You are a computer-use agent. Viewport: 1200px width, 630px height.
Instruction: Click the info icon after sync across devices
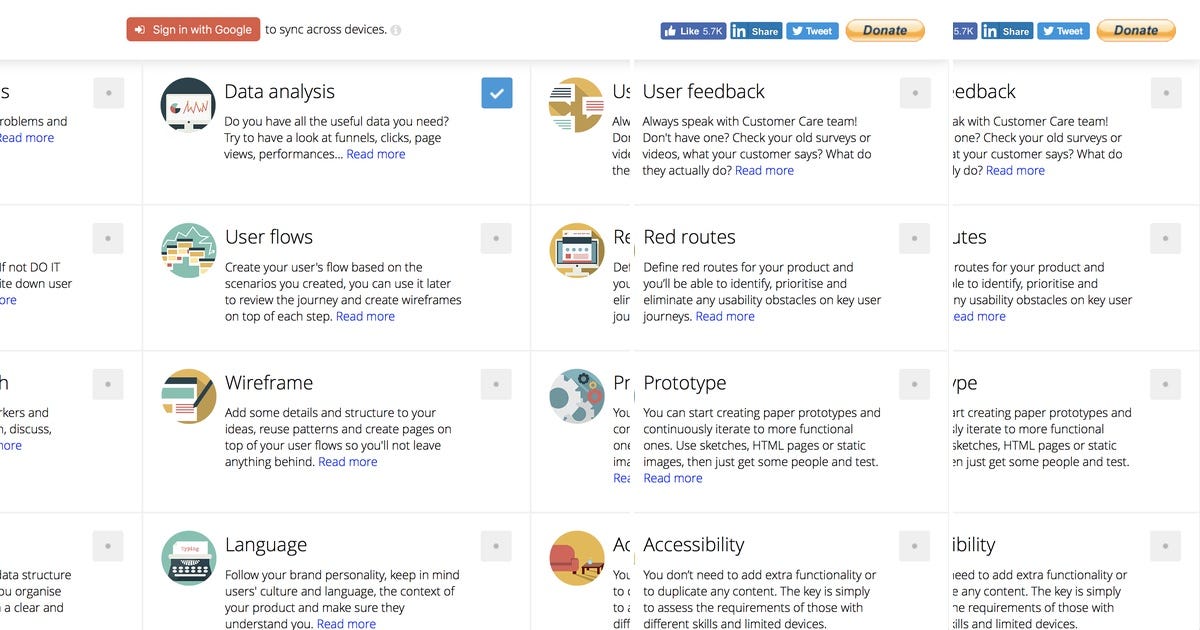point(396,30)
